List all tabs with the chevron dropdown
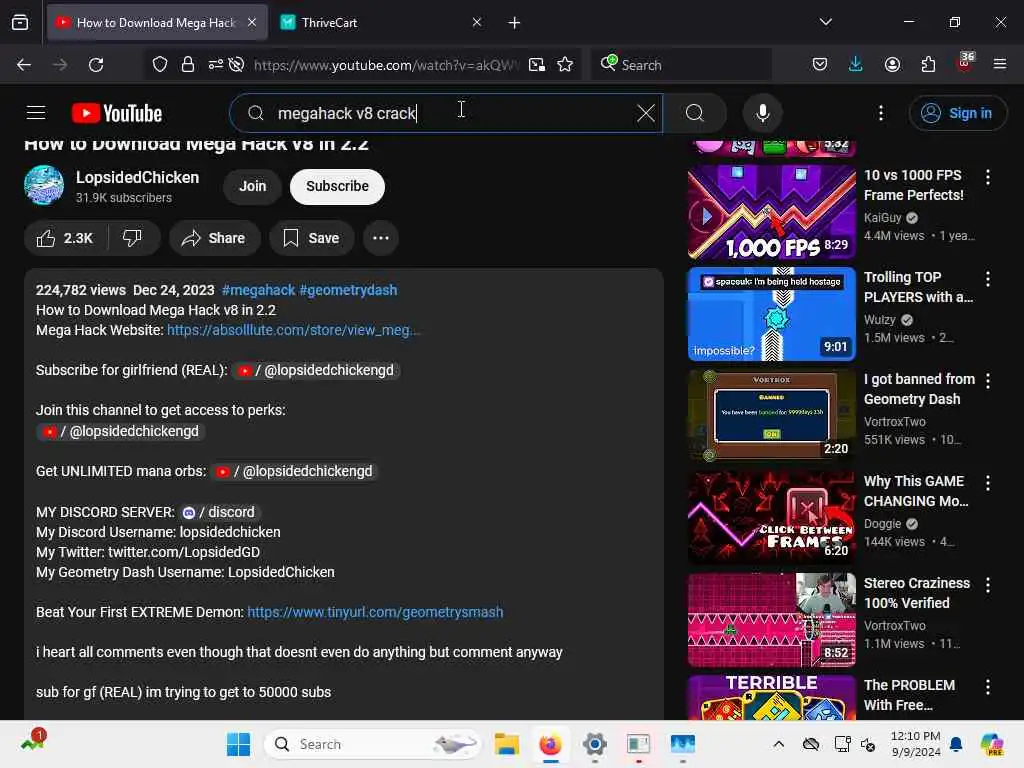Image resolution: width=1024 pixels, height=768 pixels. pyautogui.click(x=825, y=23)
